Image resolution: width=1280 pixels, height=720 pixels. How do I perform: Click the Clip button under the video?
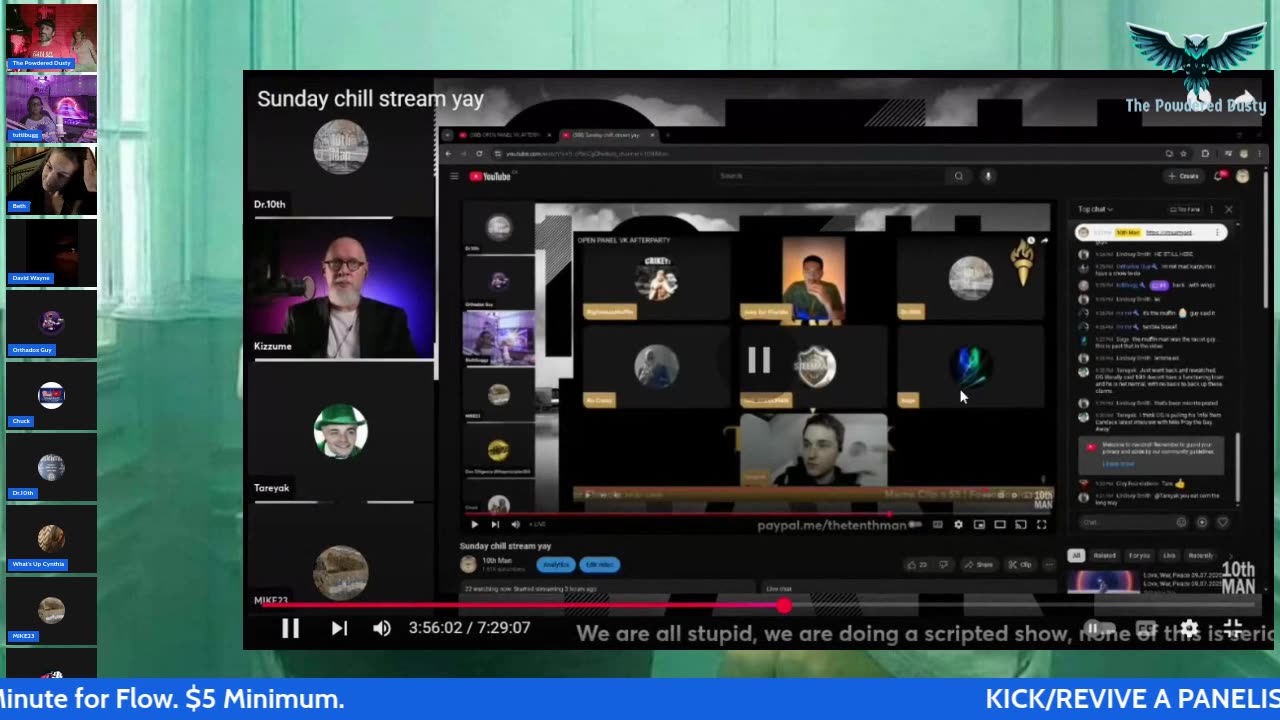click(x=1019, y=564)
